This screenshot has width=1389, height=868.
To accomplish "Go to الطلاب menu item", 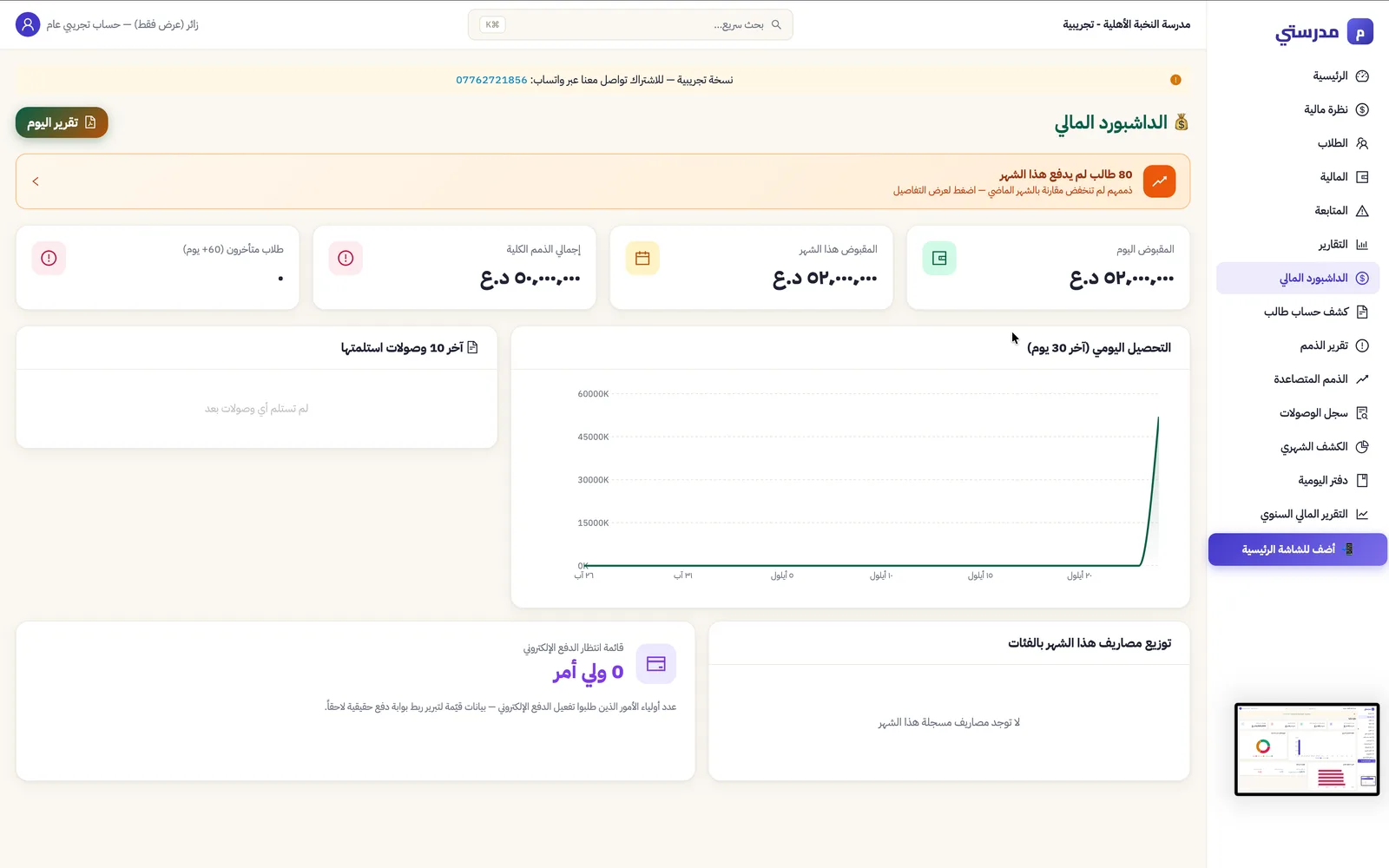I will click(1298, 143).
